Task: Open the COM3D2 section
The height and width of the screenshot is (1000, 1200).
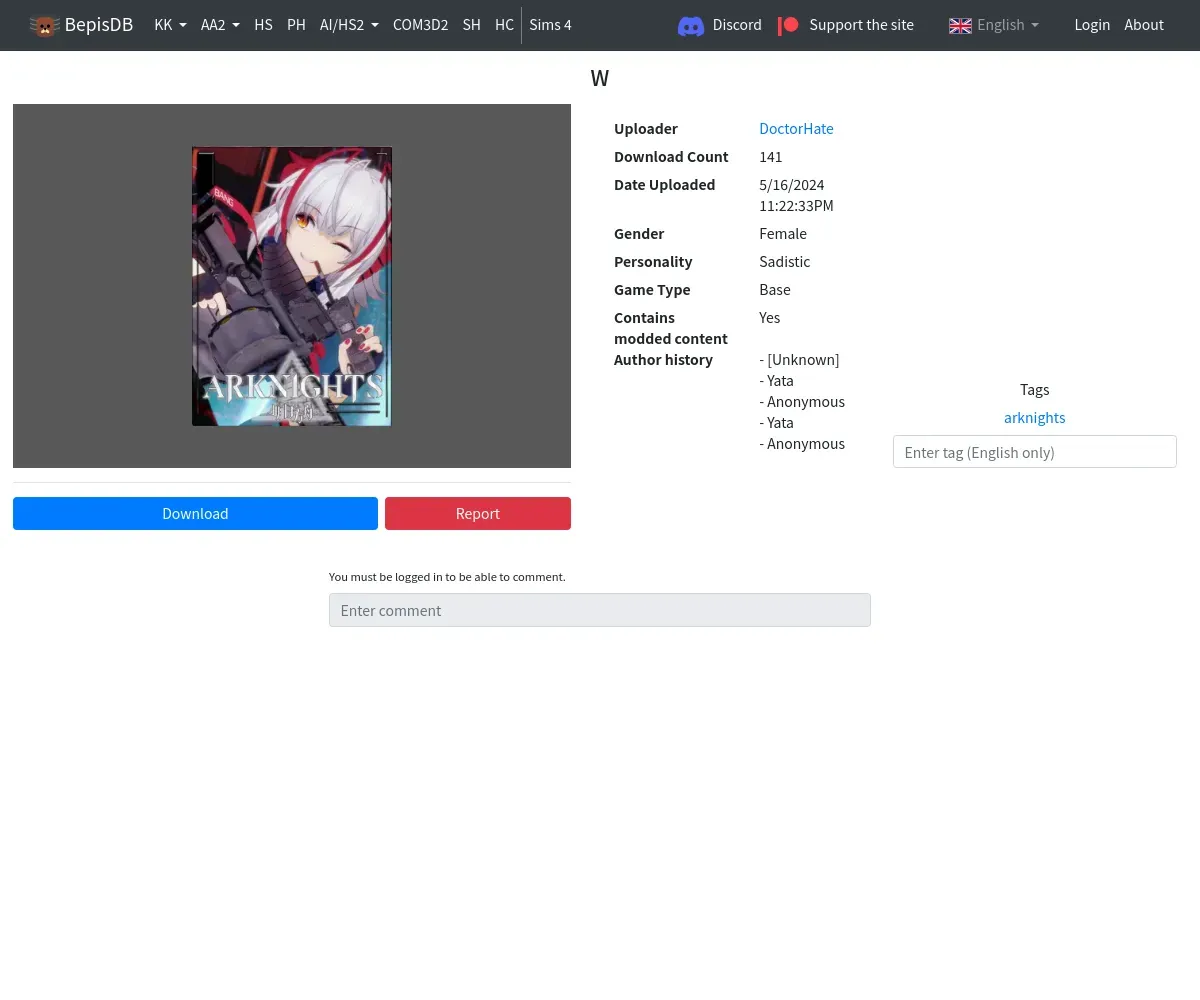Action: (420, 25)
